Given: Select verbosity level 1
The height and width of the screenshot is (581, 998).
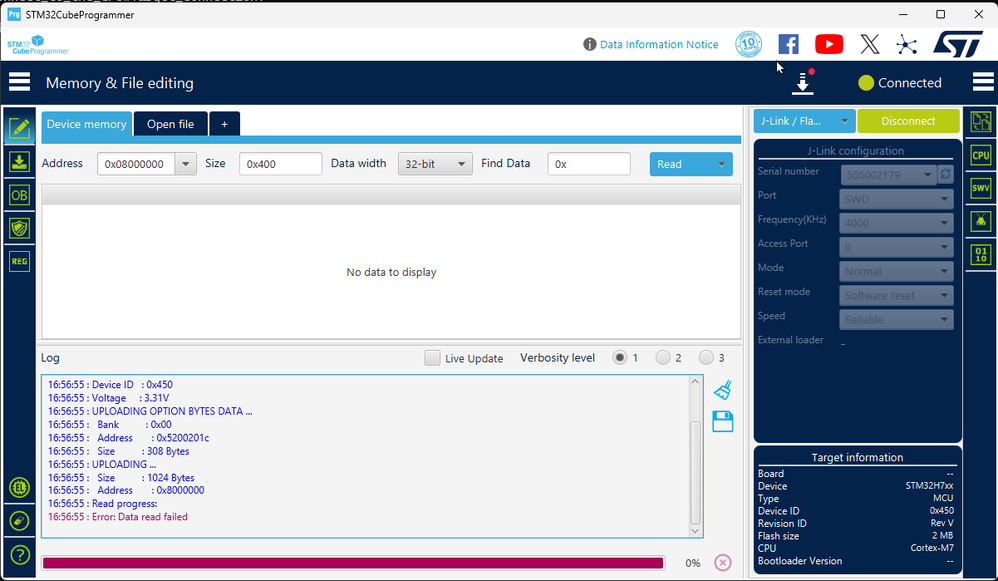Looking at the screenshot, I should tap(619, 358).
